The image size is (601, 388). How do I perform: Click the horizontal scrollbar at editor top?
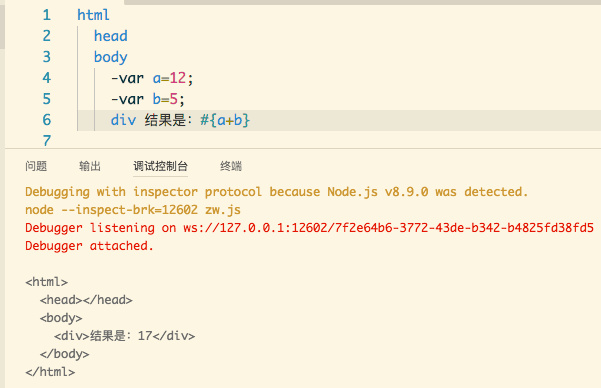coord(362,2)
